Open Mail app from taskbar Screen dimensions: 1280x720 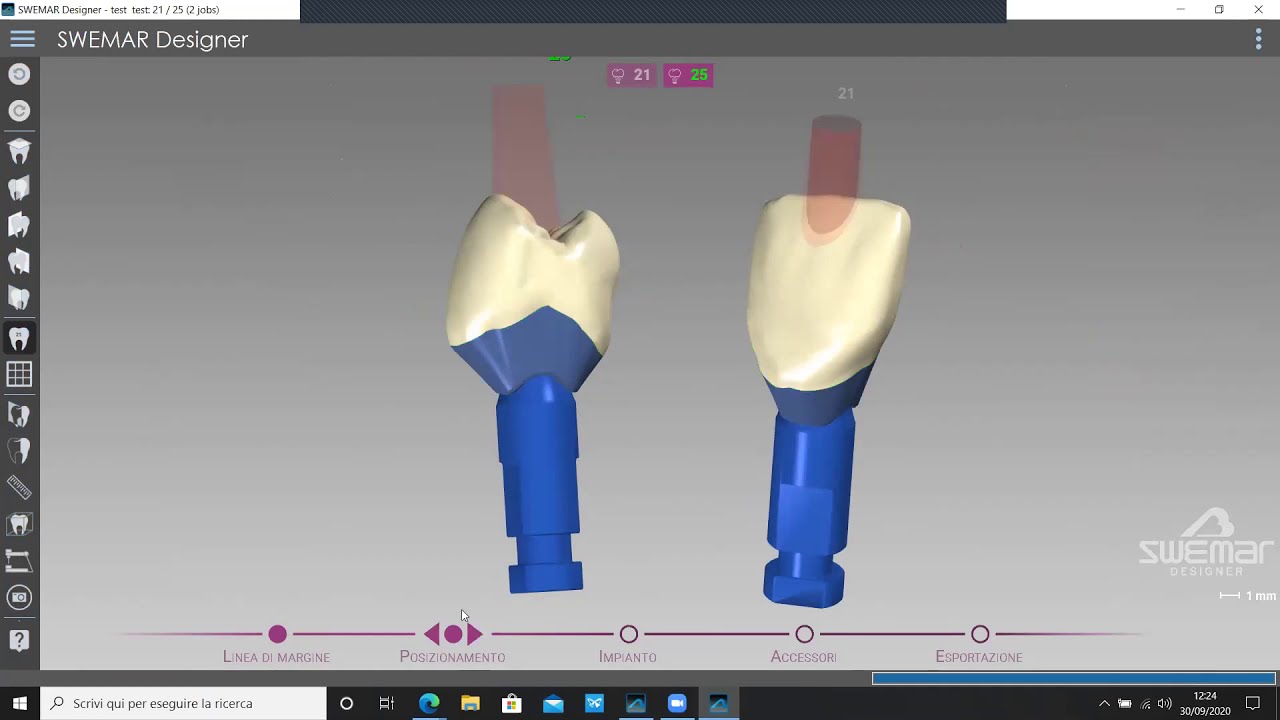(553, 703)
